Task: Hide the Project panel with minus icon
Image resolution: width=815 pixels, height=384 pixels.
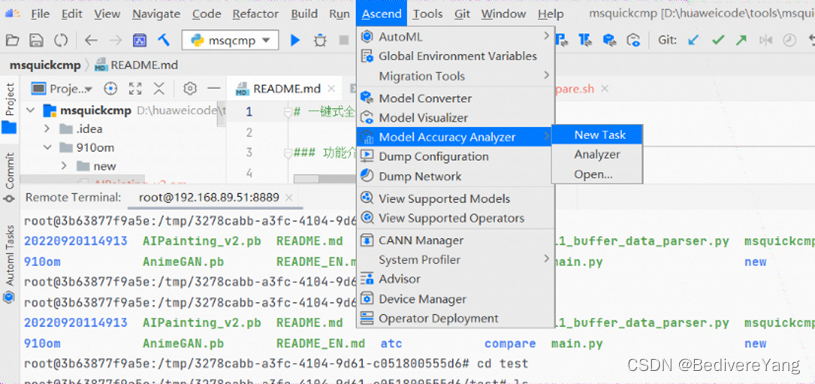Action: 214,89
